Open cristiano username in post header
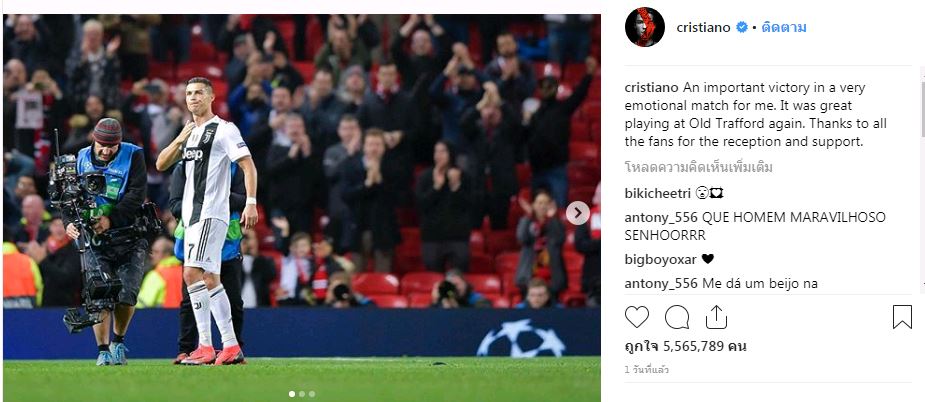 (703, 28)
